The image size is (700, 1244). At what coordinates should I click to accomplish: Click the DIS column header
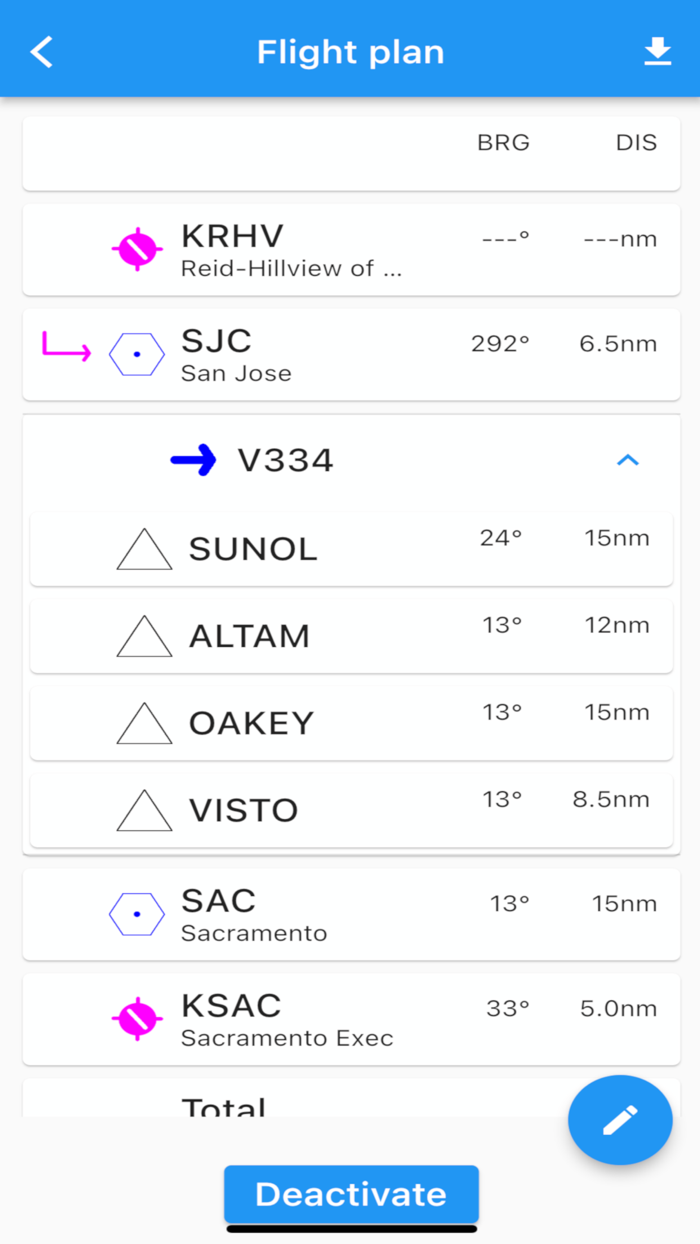coord(637,143)
